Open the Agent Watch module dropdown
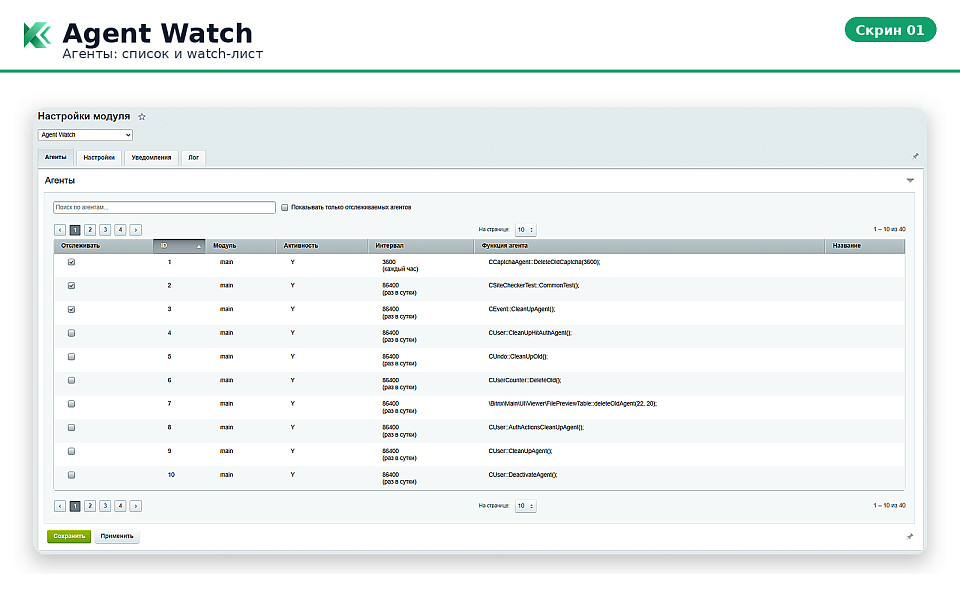 pos(85,135)
